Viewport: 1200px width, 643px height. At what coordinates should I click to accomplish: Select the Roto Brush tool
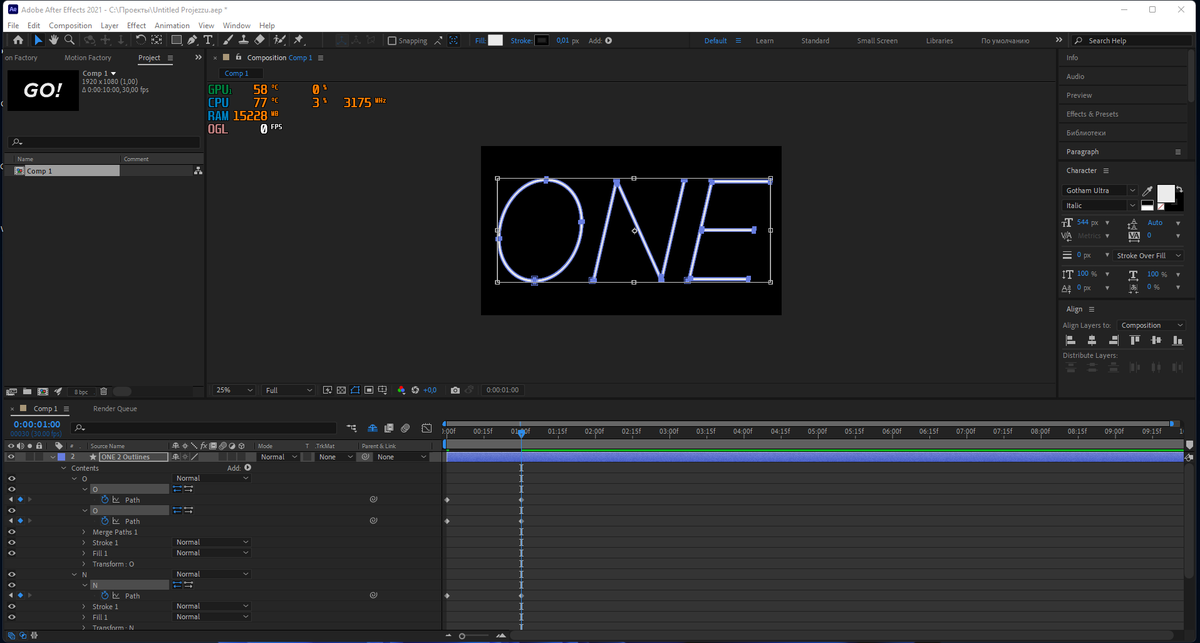[x=279, y=40]
